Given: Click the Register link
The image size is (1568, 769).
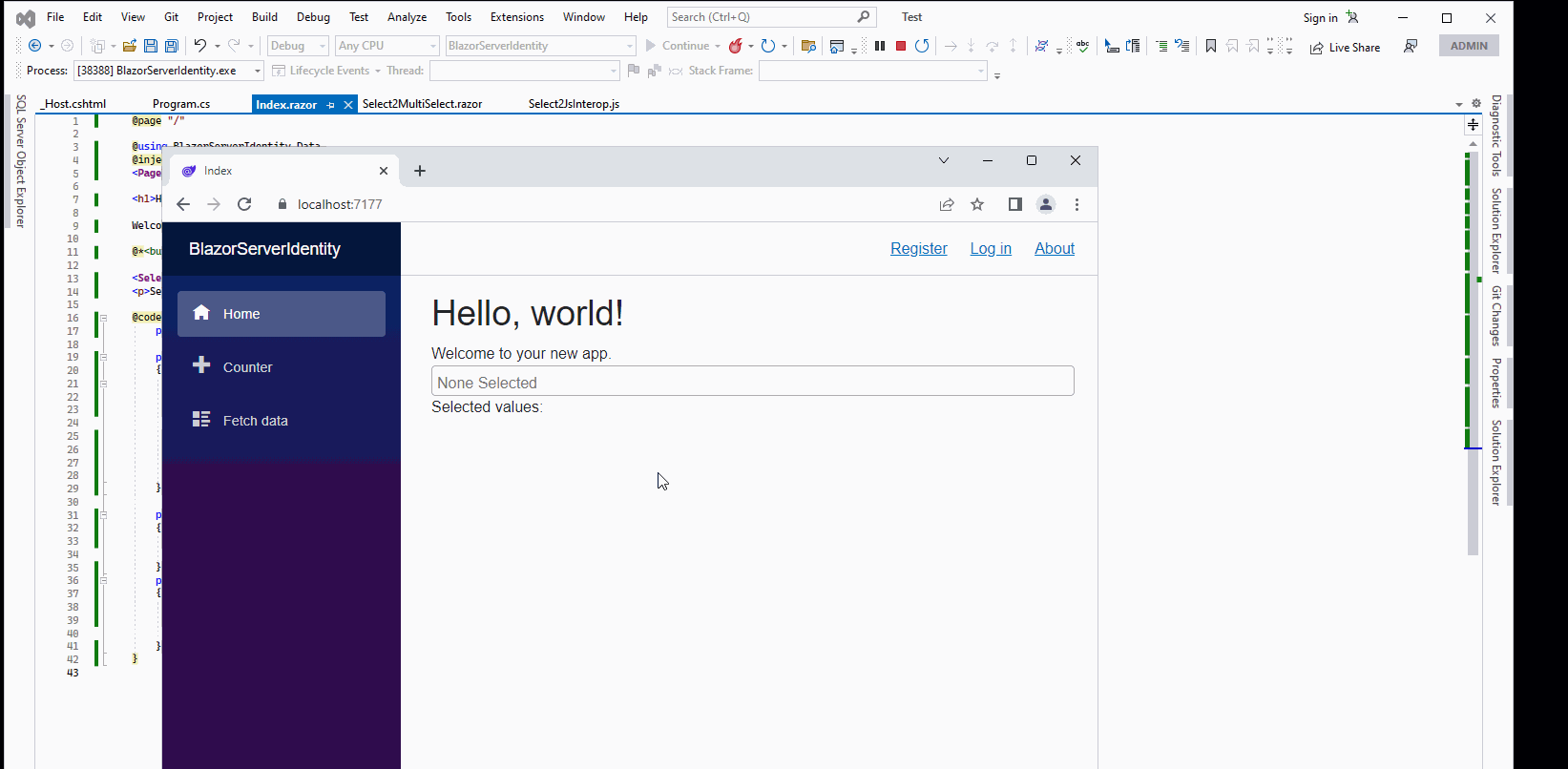Looking at the screenshot, I should 919,249.
